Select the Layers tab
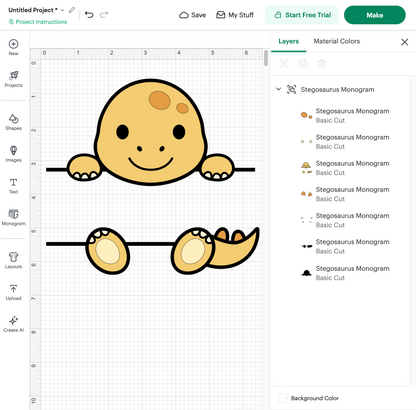Image resolution: width=416 pixels, height=410 pixels. [289, 41]
